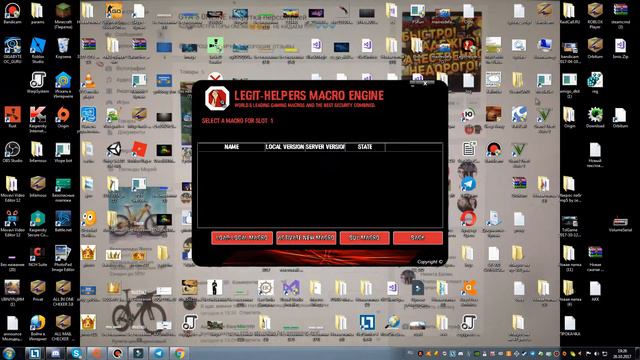Screen dimensions: 640x360
Task: Close the Legit-Helpers Macro Engine window
Action: (x=425, y=83)
